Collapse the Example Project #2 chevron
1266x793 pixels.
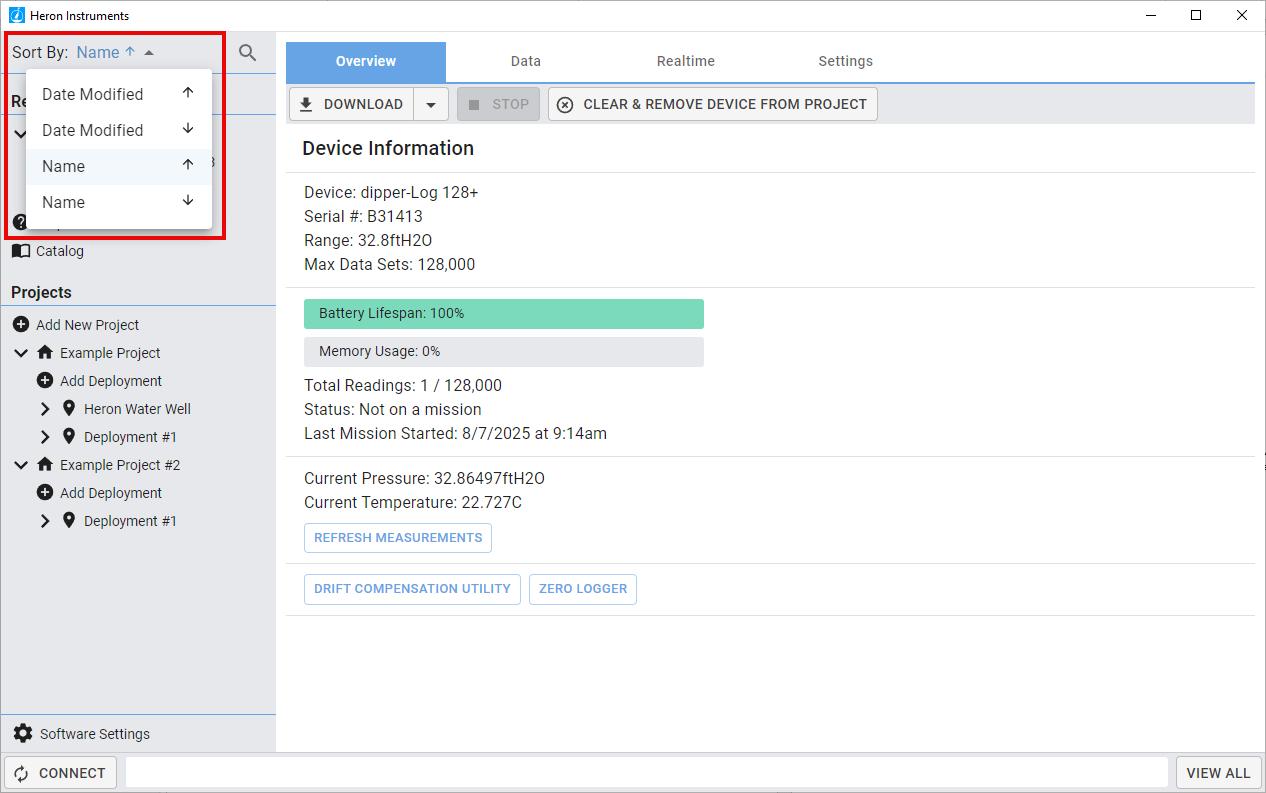pyautogui.click(x=21, y=465)
